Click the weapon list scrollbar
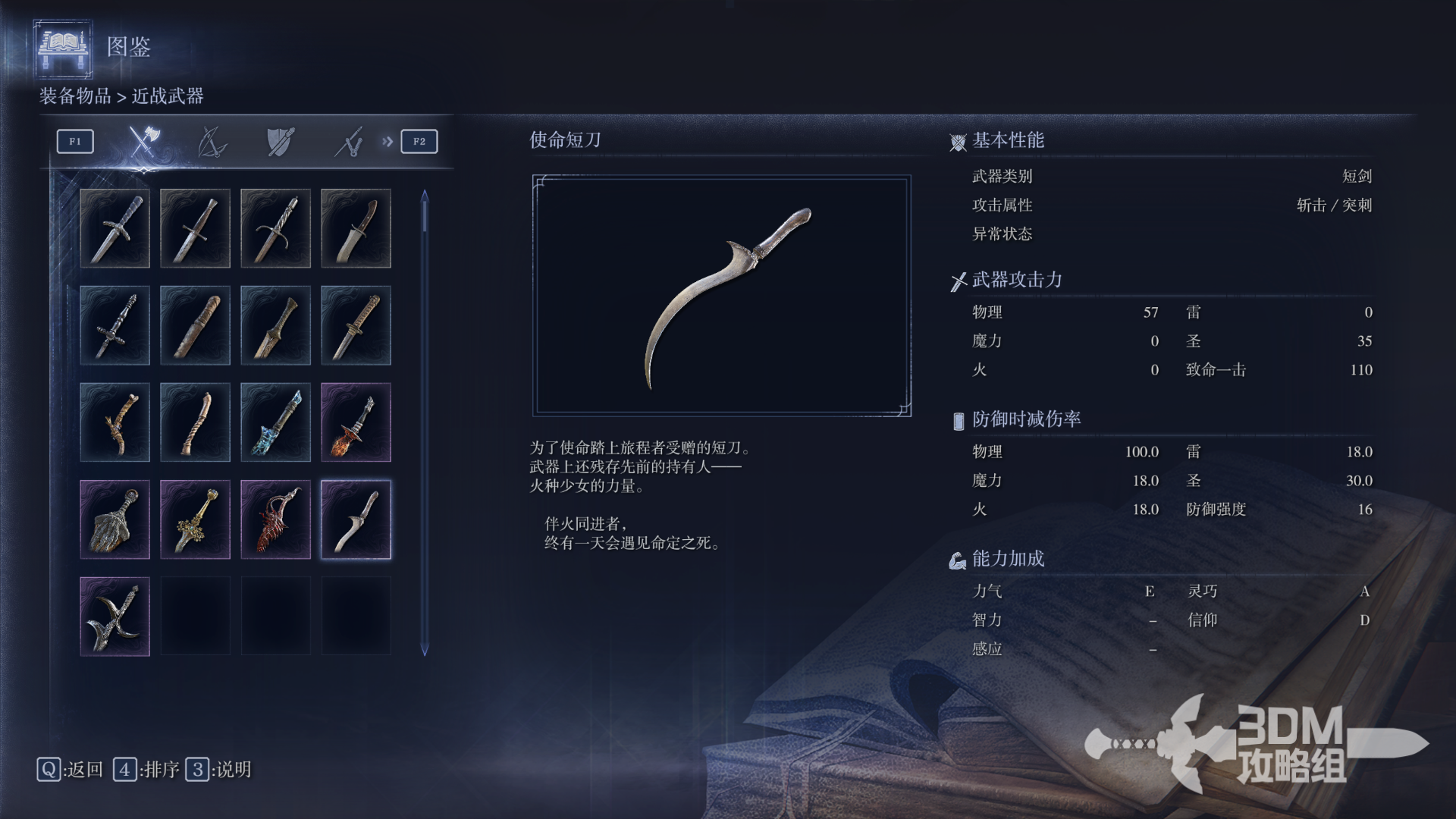This screenshot has height=819, width=1456. [x=425, y=422]
